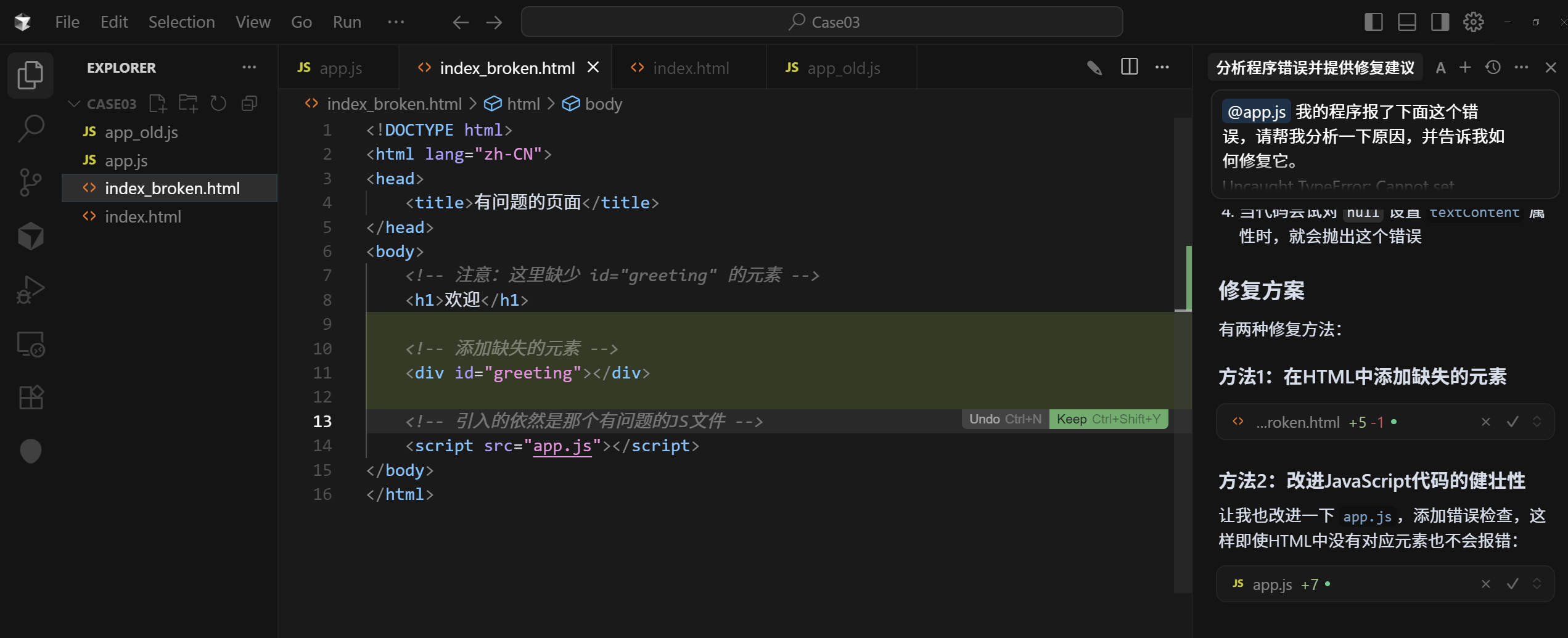
Task: Toggle the secondary sidebar layout button
Action: [x=1440, y=22]
